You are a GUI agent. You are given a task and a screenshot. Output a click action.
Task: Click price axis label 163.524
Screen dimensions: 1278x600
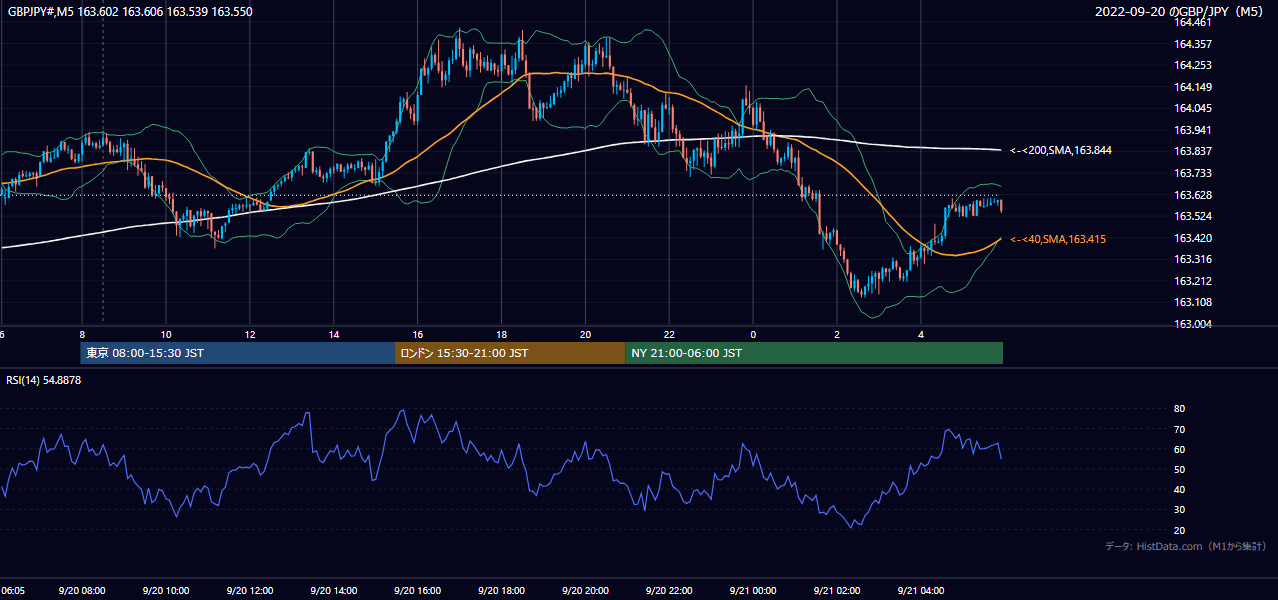(x=1195, y=216)
